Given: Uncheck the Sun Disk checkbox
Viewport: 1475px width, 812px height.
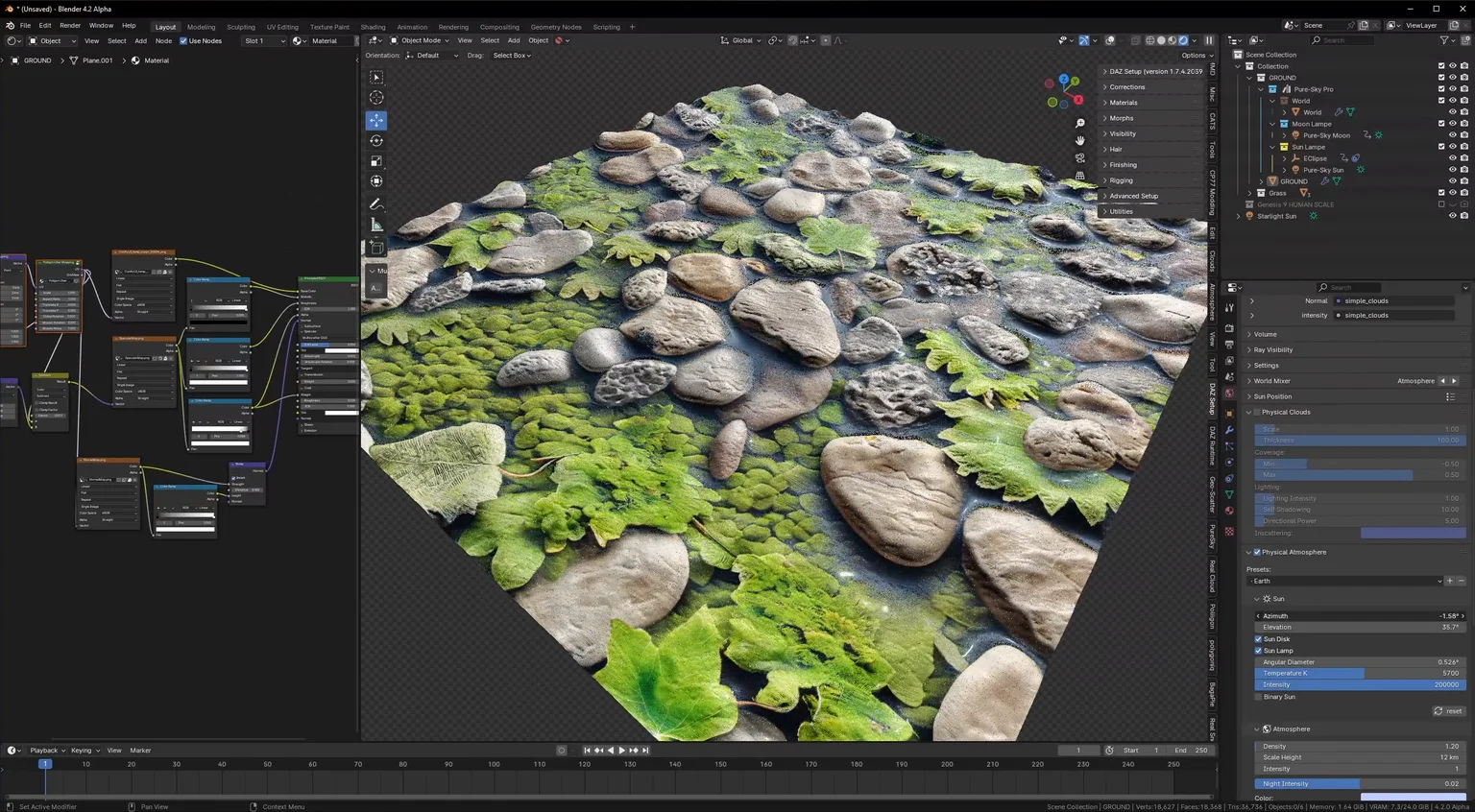Looking at the screenshot, I should [x=1259, y=639].
